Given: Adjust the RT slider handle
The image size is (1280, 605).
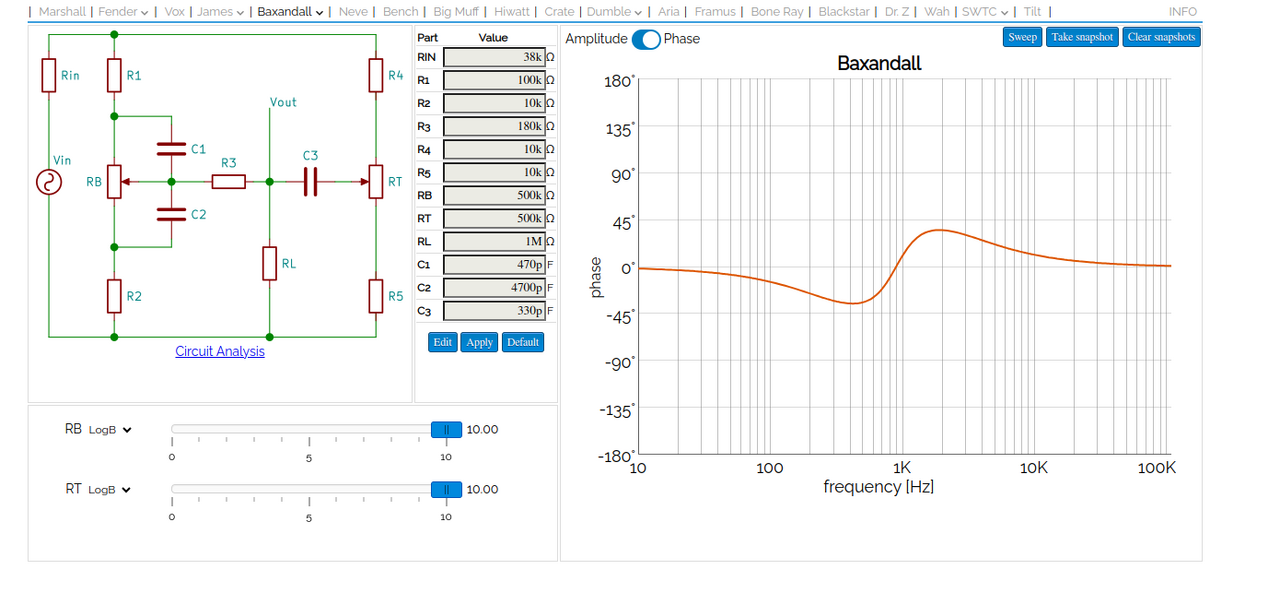Looking at the screenshot, I should point(446,489).
